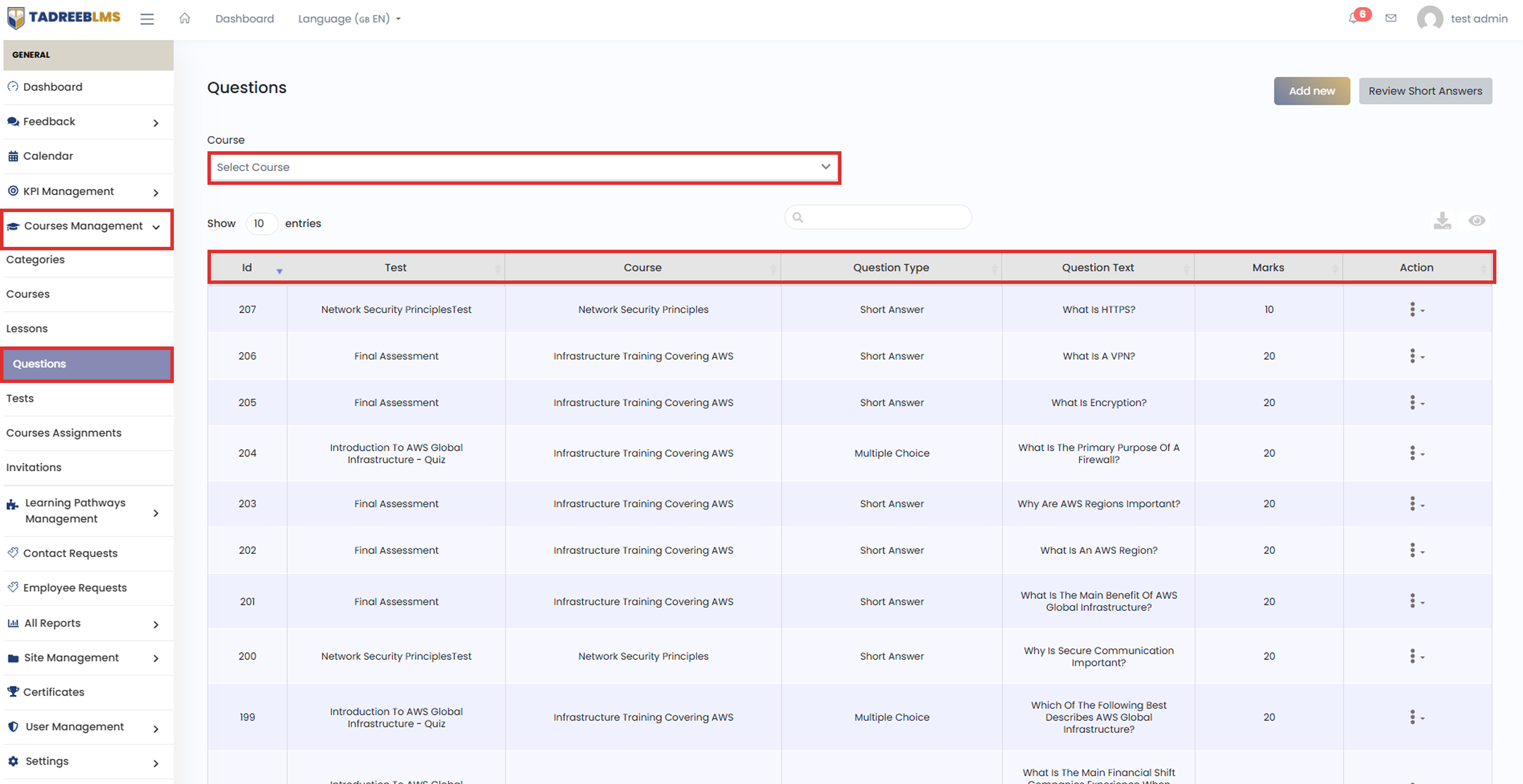This screenshot has width=1523, height=784.
Task: Sort table by Marks column
Action: pyautogui.click(x=1268, y=267)
